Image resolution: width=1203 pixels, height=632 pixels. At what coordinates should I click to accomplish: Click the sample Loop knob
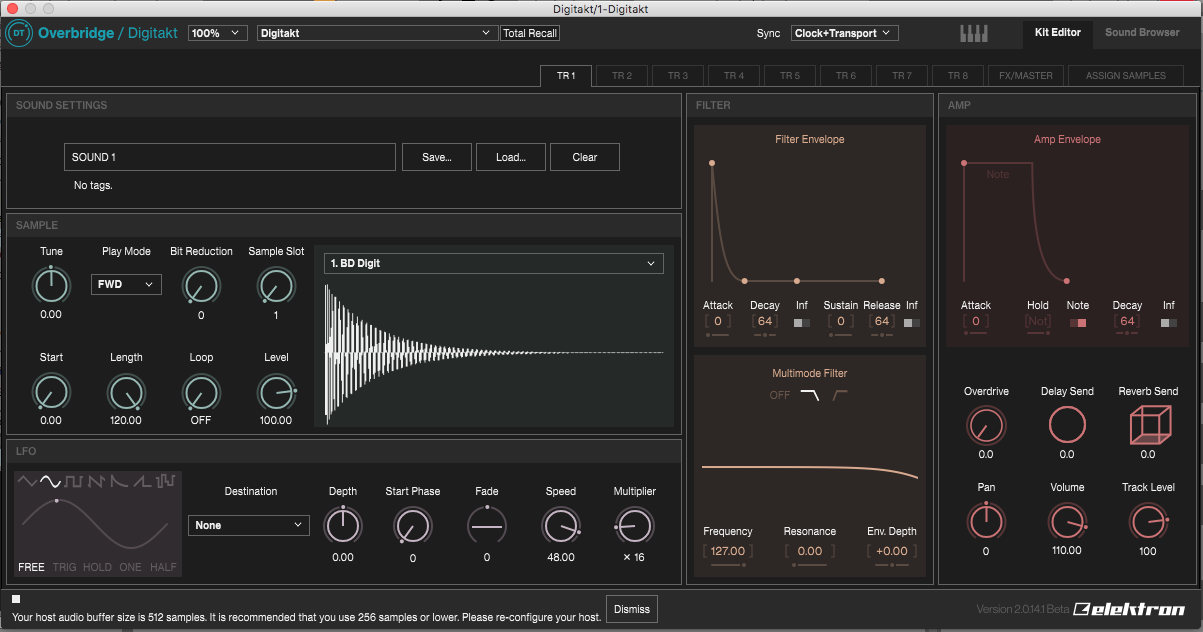tap(201, 392)
